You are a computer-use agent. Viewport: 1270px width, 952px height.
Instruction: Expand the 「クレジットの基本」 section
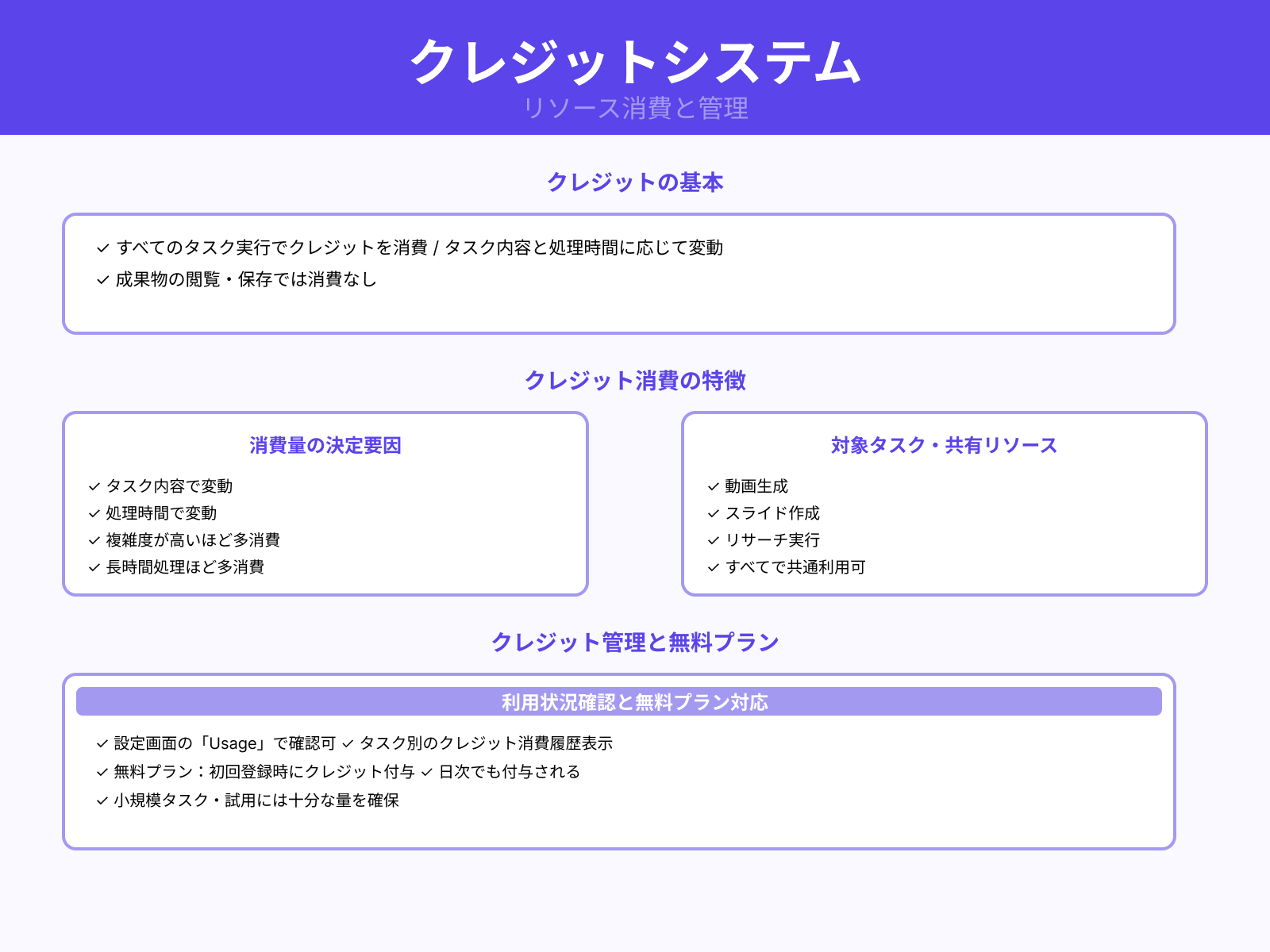(637, 182)
